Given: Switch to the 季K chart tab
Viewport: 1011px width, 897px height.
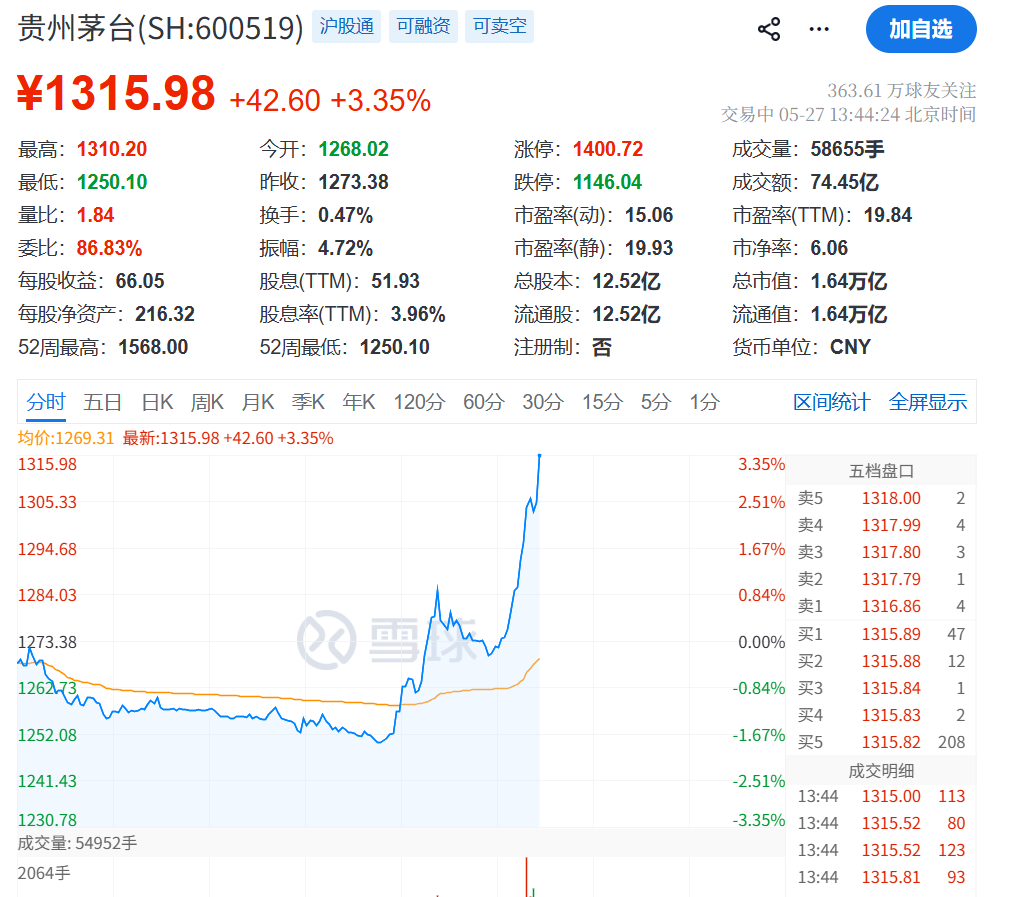Looking at the screenshot, I should tap(308, 402).
